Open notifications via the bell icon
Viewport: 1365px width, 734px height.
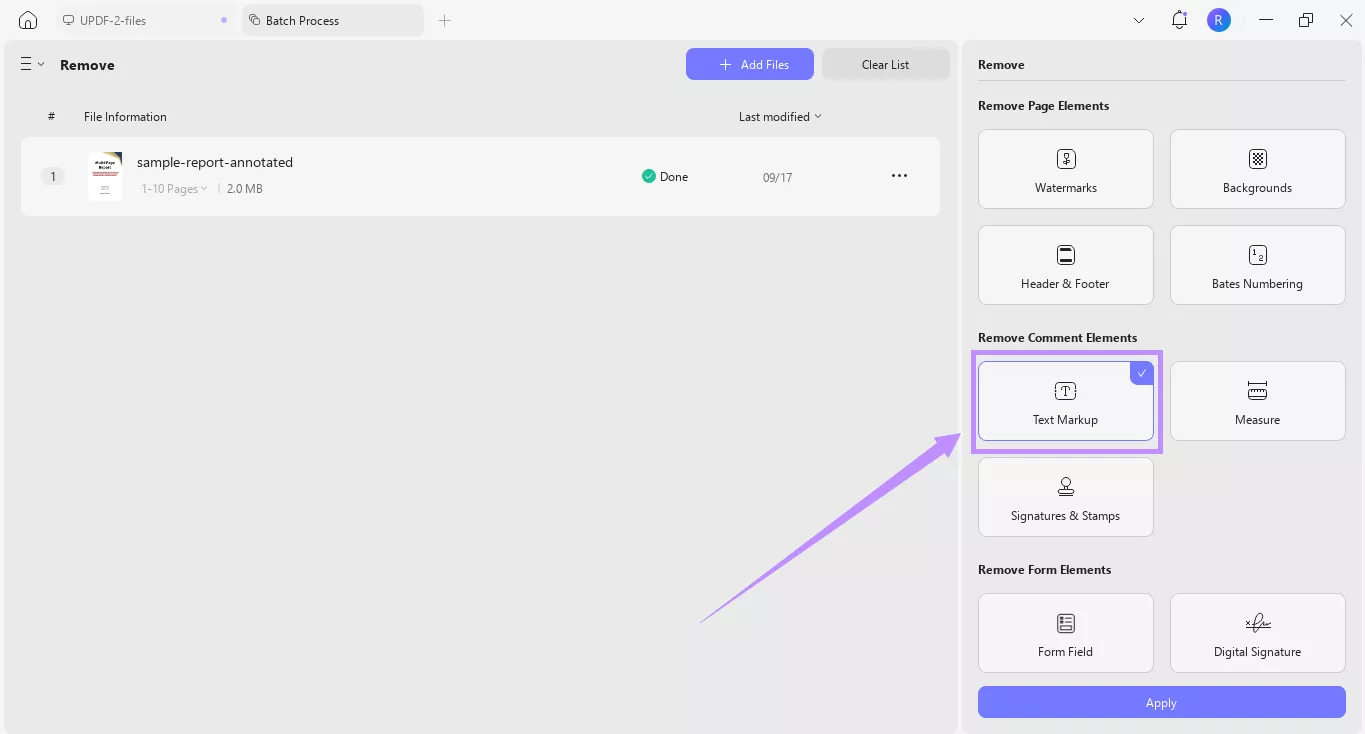click(1178, 19)
